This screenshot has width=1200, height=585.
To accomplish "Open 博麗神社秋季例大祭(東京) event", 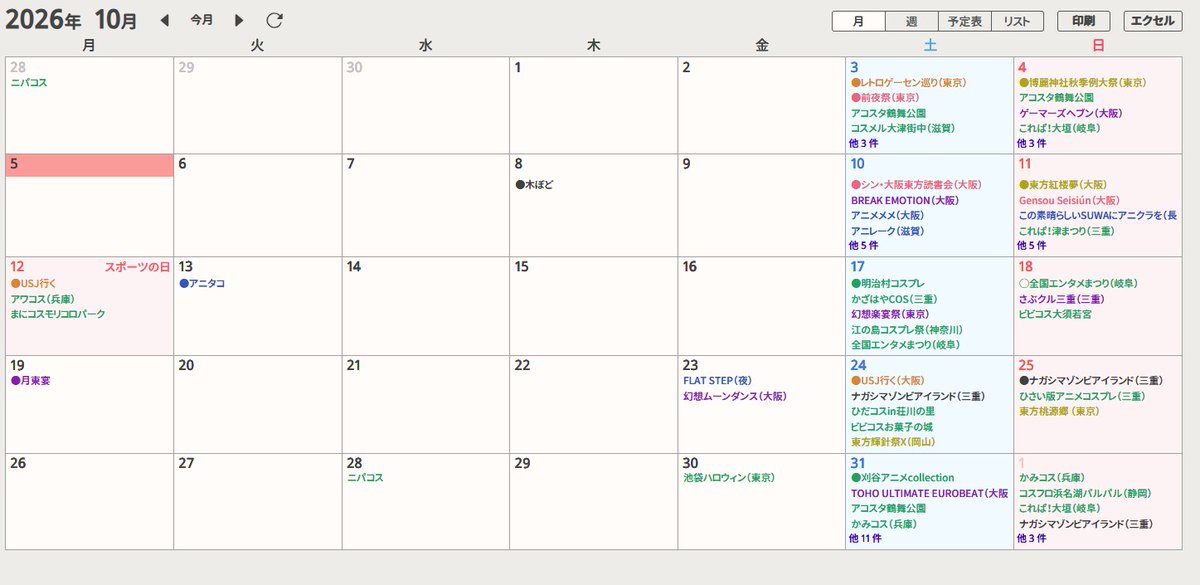I will click(x=1082, y=83).
